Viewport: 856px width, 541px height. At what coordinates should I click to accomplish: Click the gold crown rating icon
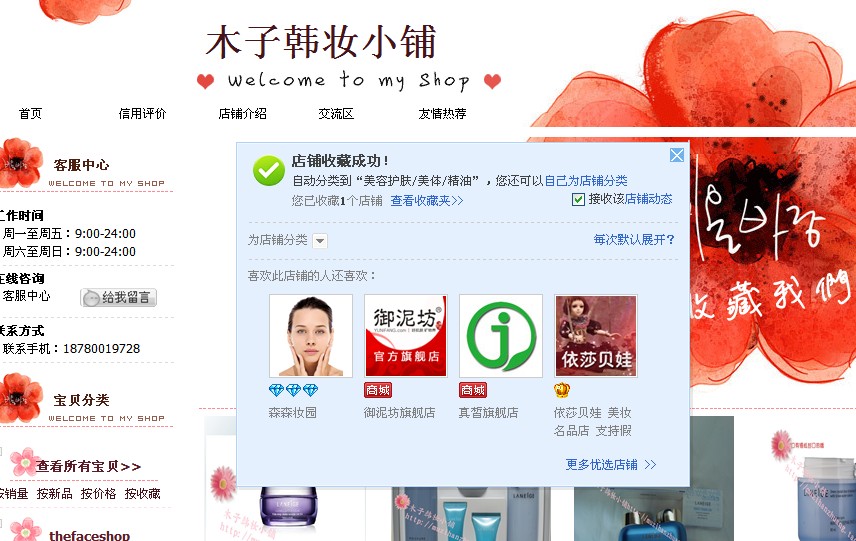[562, 390]
